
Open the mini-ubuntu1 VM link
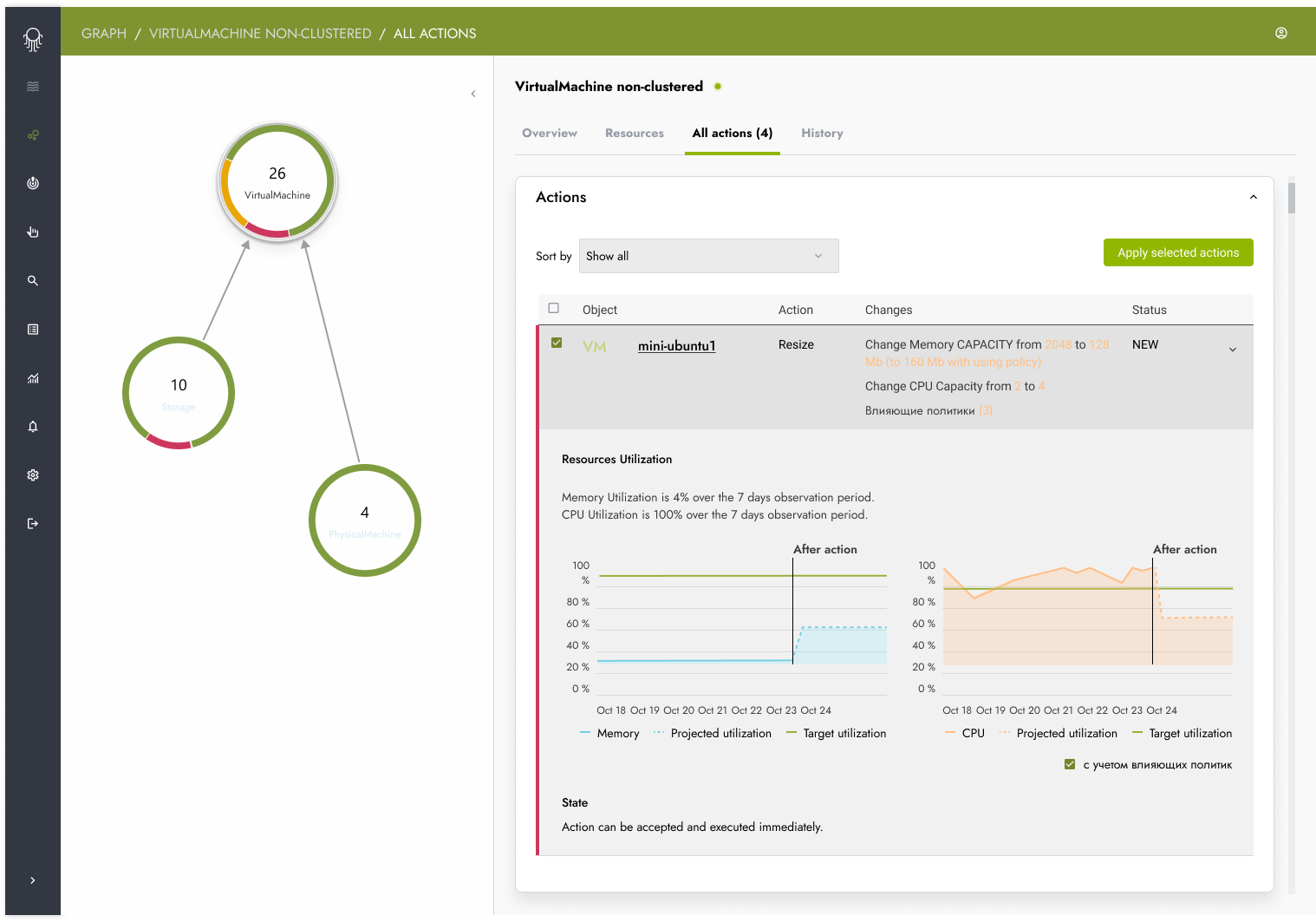pos(677,346)
